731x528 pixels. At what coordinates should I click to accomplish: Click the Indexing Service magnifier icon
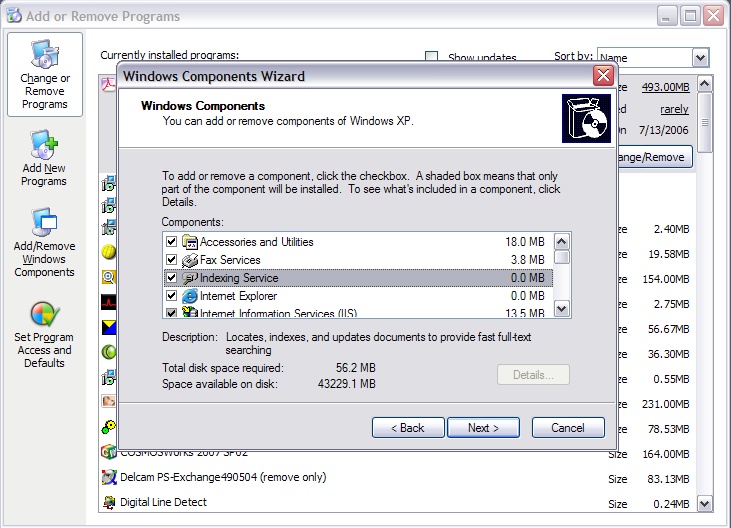(190, 278)
